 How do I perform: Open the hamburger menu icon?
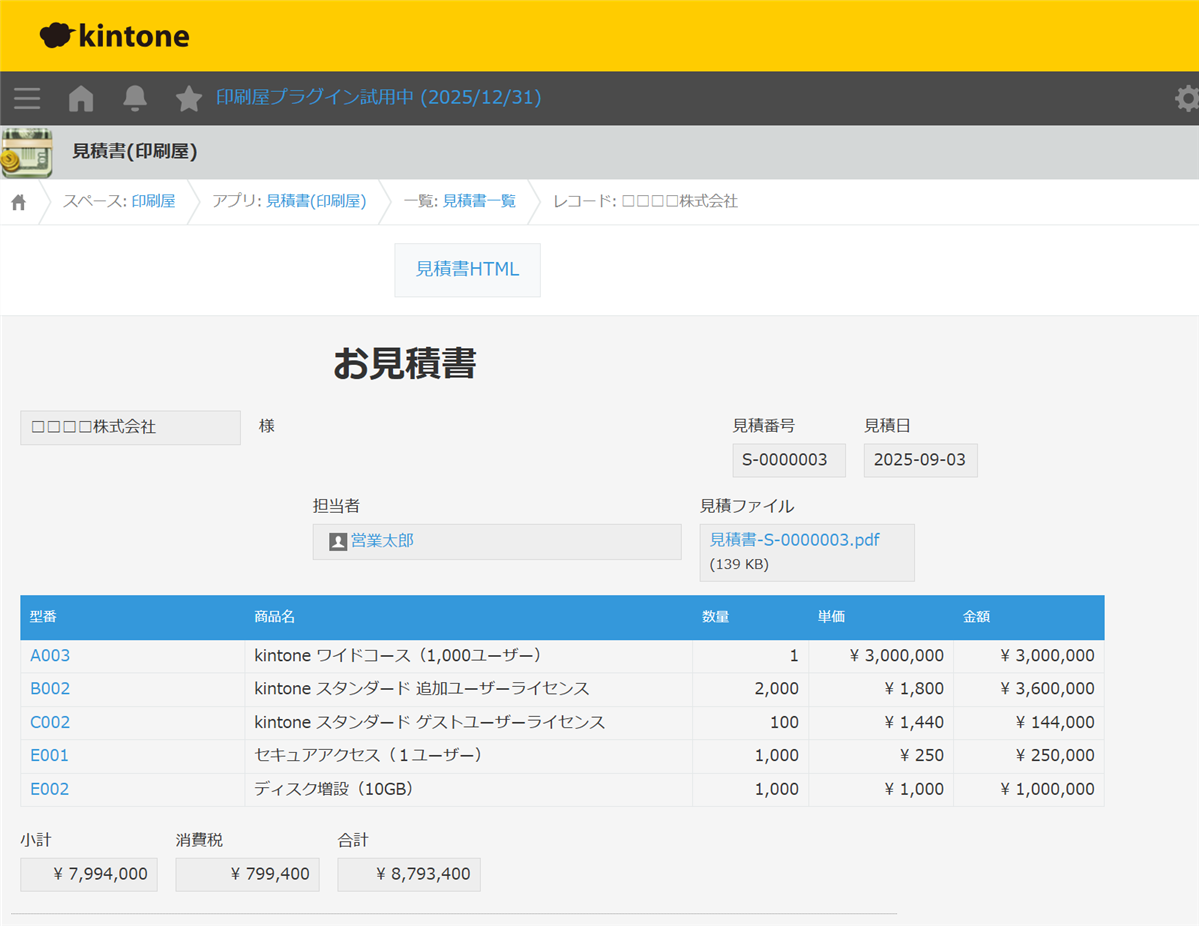click(x=27, y=98)
